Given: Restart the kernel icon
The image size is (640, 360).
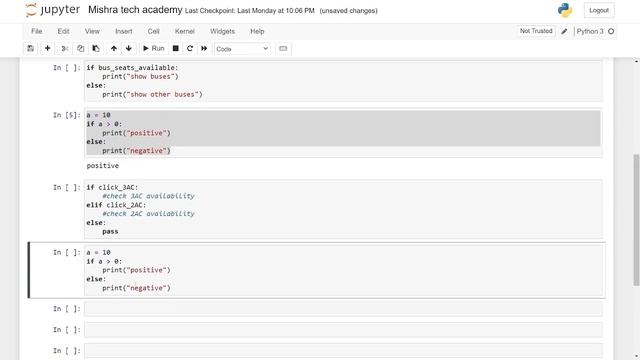Looking at the screenshot, I should [190, 49].
